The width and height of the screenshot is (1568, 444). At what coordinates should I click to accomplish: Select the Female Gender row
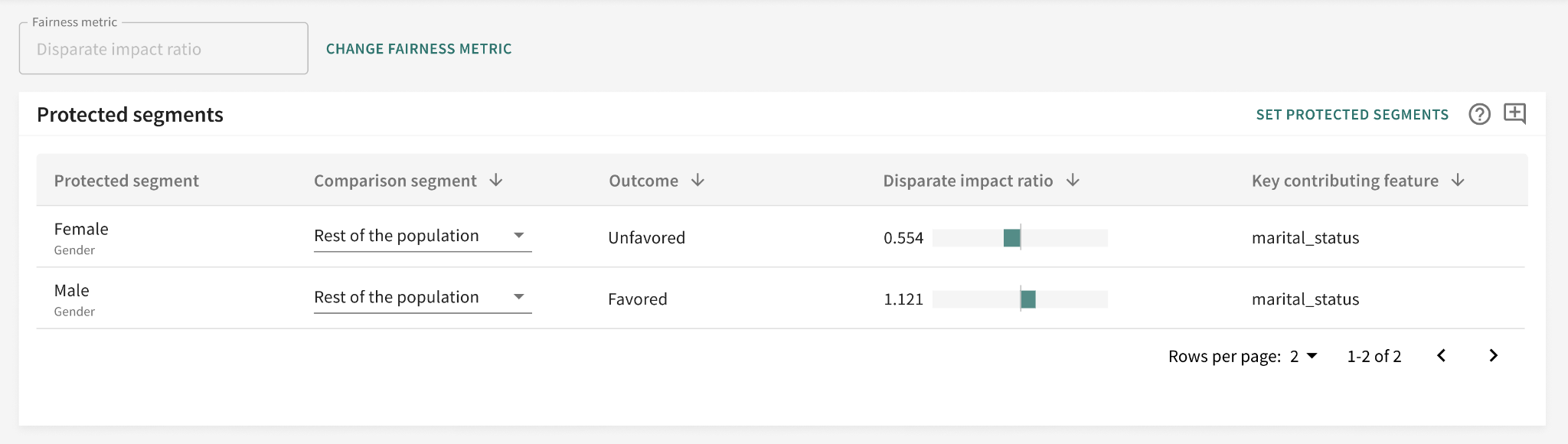(81, 237)
